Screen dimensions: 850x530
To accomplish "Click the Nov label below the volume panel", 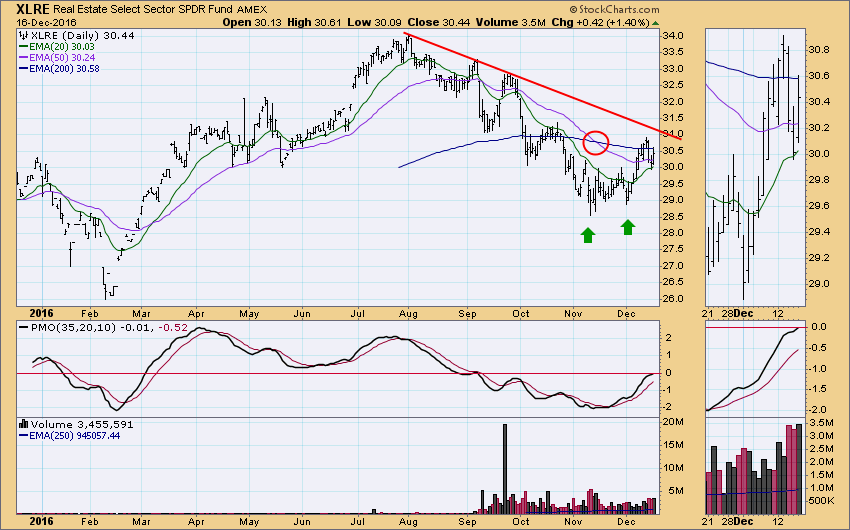I will point(573,521).
